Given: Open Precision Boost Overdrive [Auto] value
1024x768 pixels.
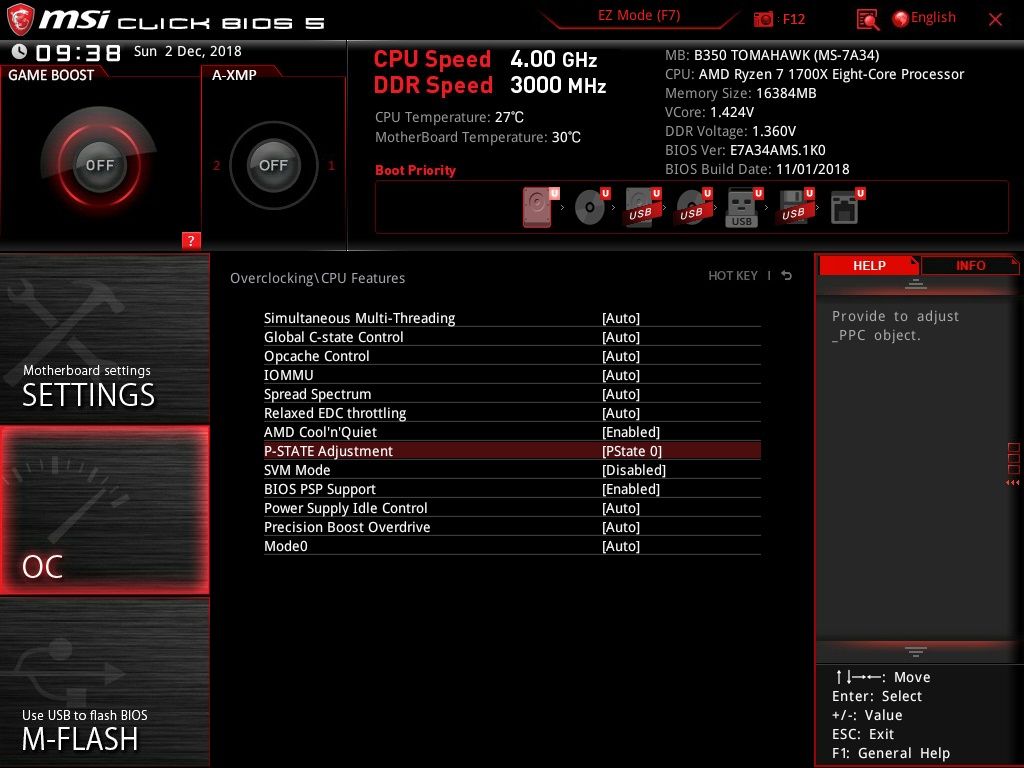Looking at the screenshot, I should (x=620, y=526).
